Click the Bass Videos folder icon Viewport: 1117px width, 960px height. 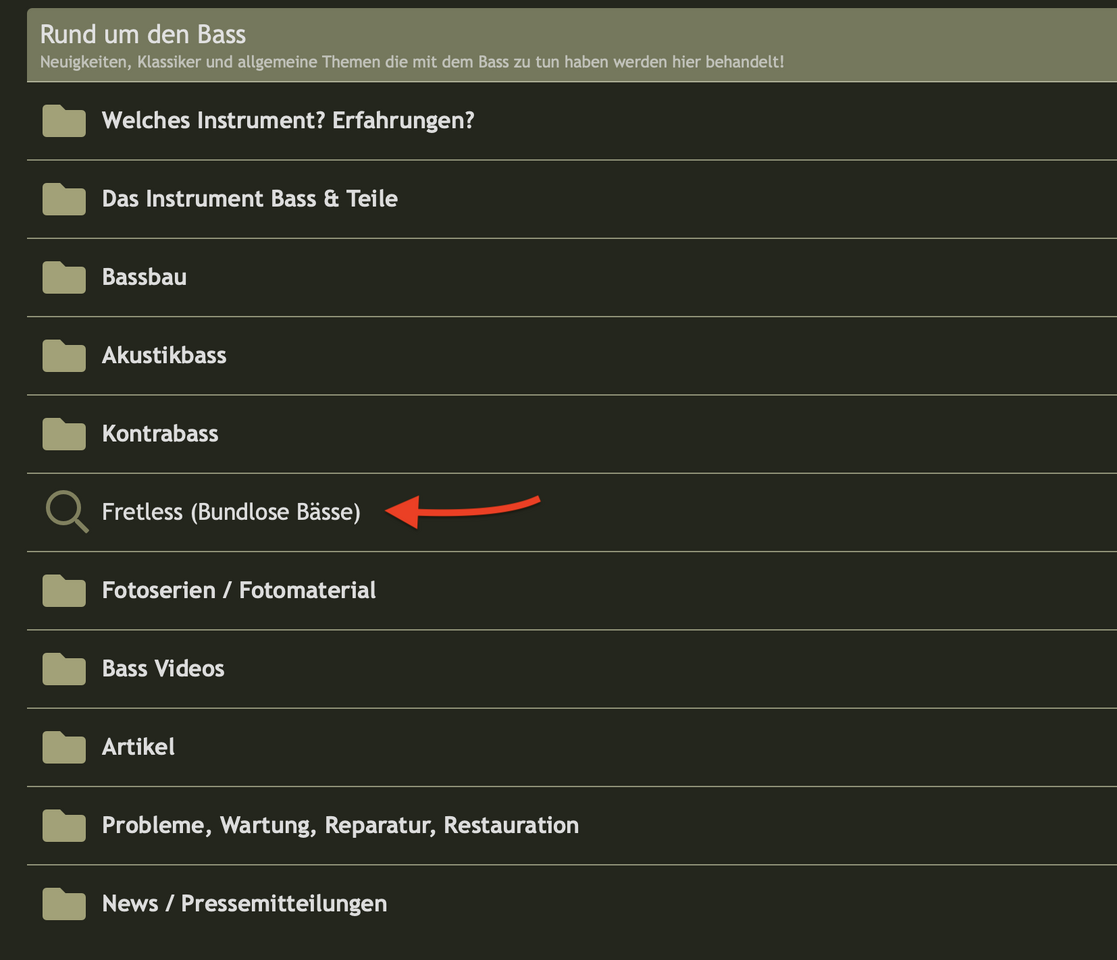[x=64, y=669]
